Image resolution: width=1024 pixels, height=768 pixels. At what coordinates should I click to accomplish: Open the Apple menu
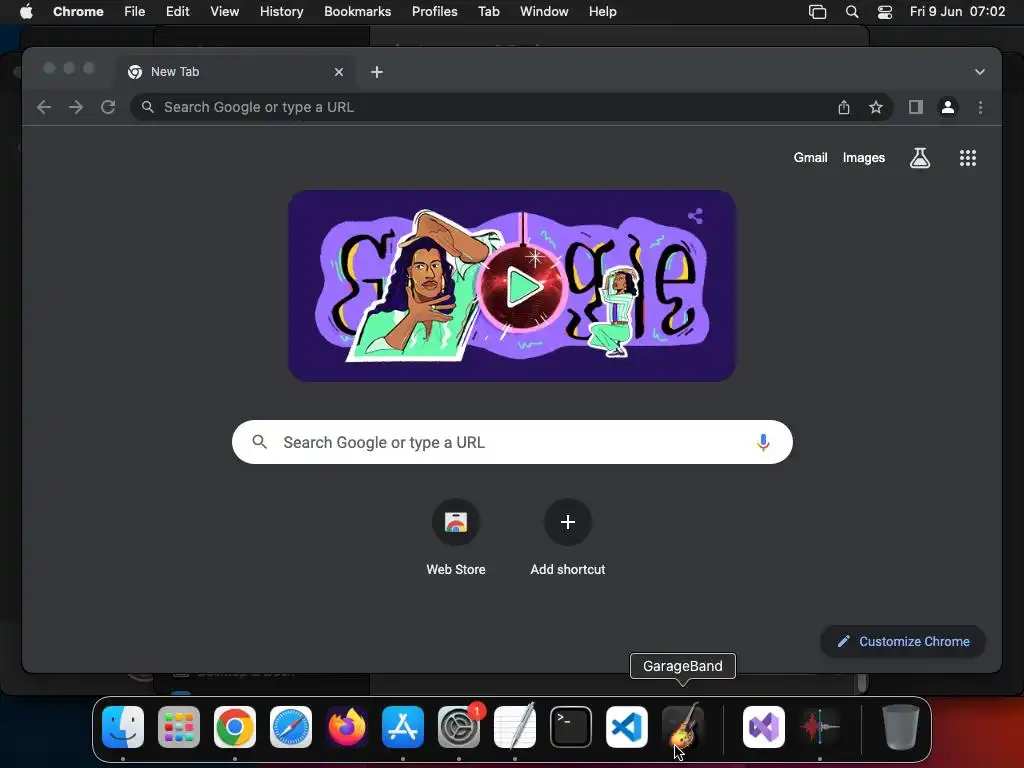coord(26,12)
